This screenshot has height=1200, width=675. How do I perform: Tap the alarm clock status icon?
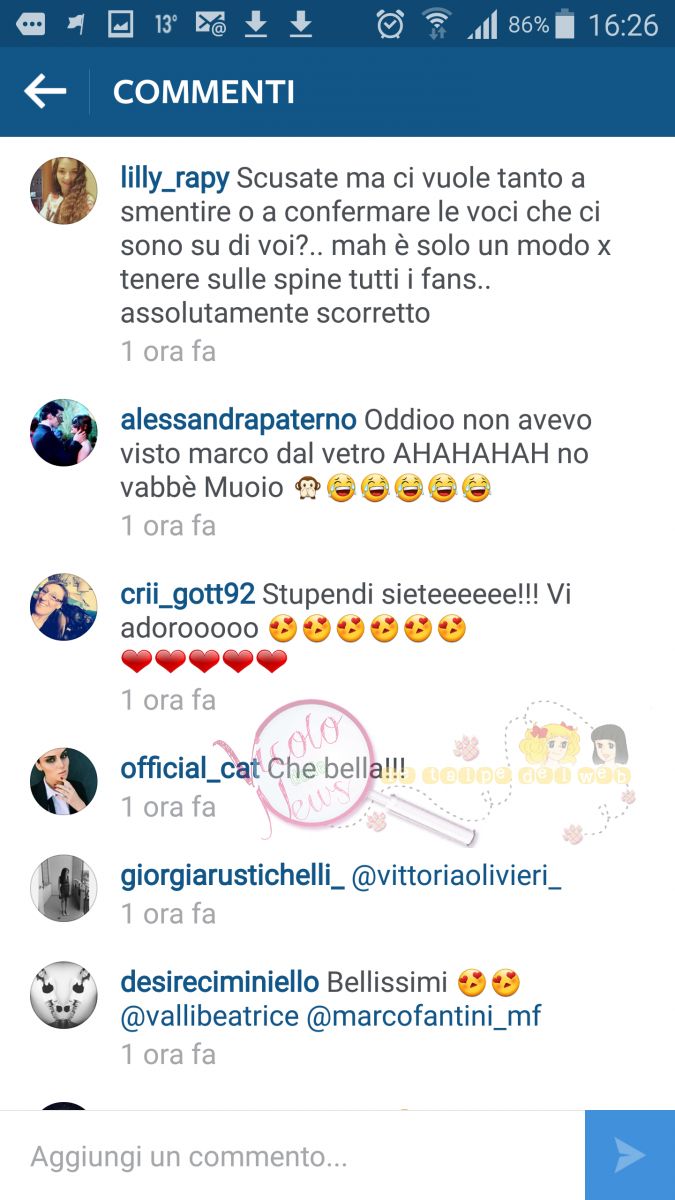(390, 24)
